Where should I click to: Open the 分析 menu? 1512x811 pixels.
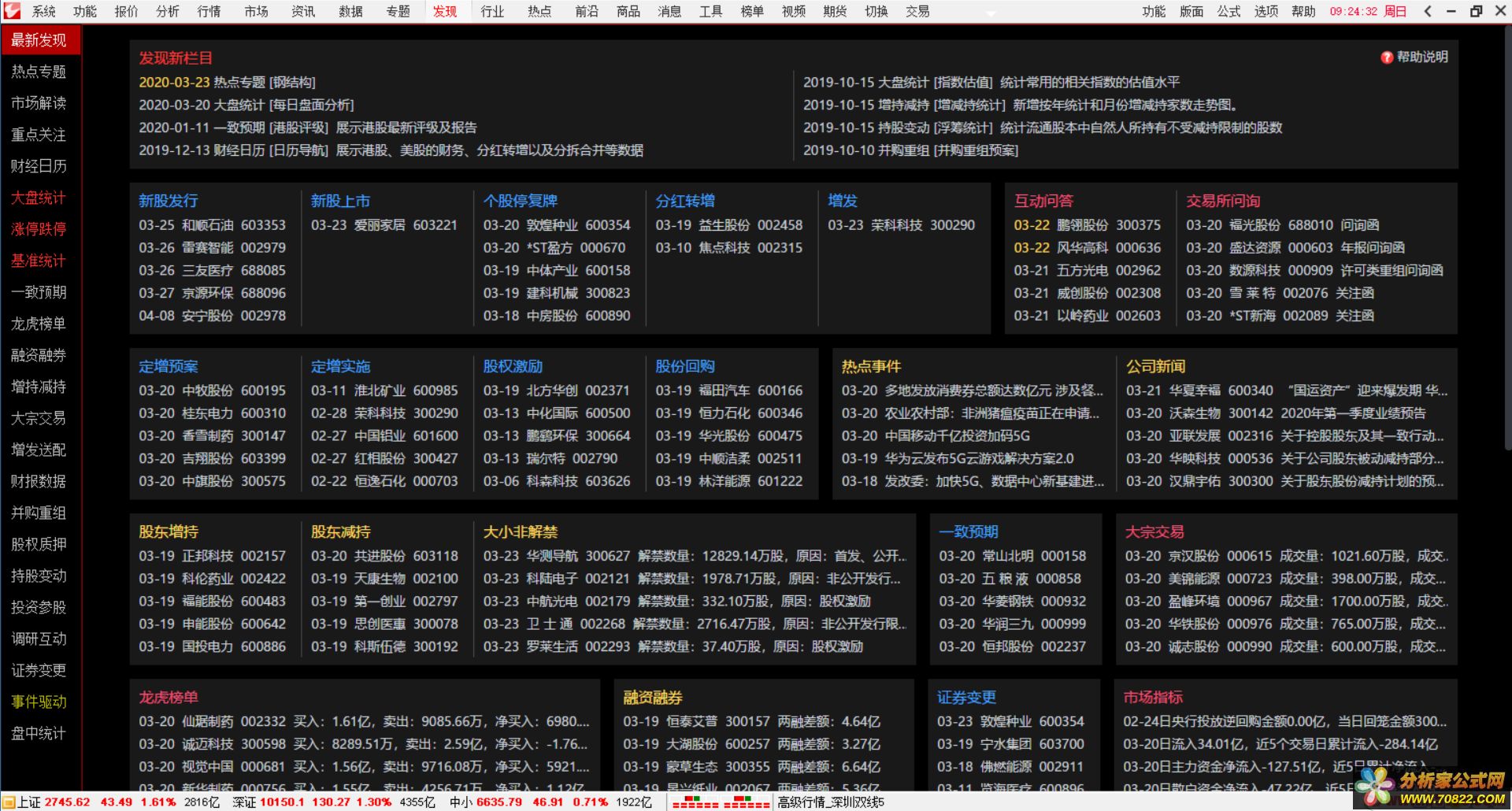[x=167, y=11]
